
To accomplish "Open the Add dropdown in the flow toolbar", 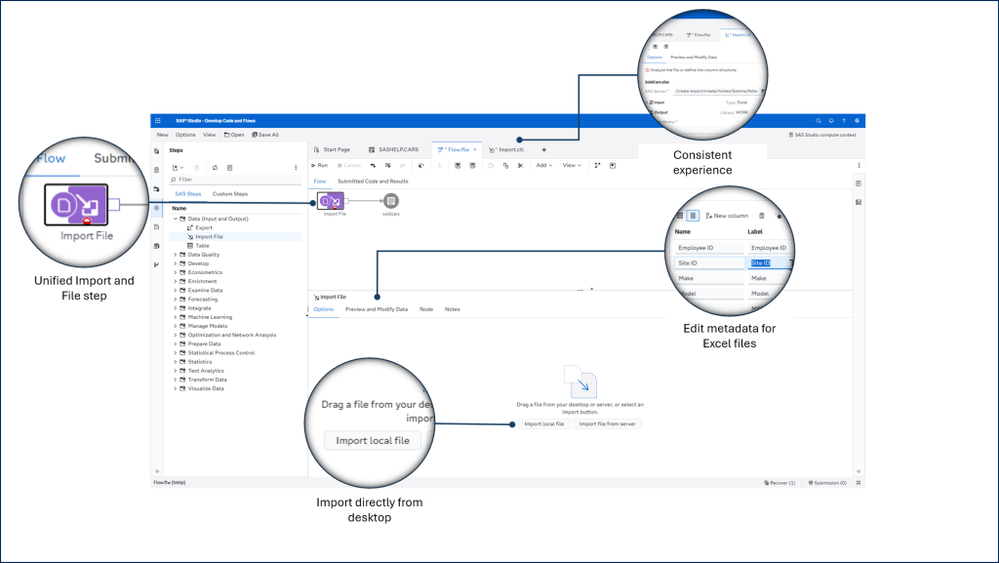I will 544,166.
